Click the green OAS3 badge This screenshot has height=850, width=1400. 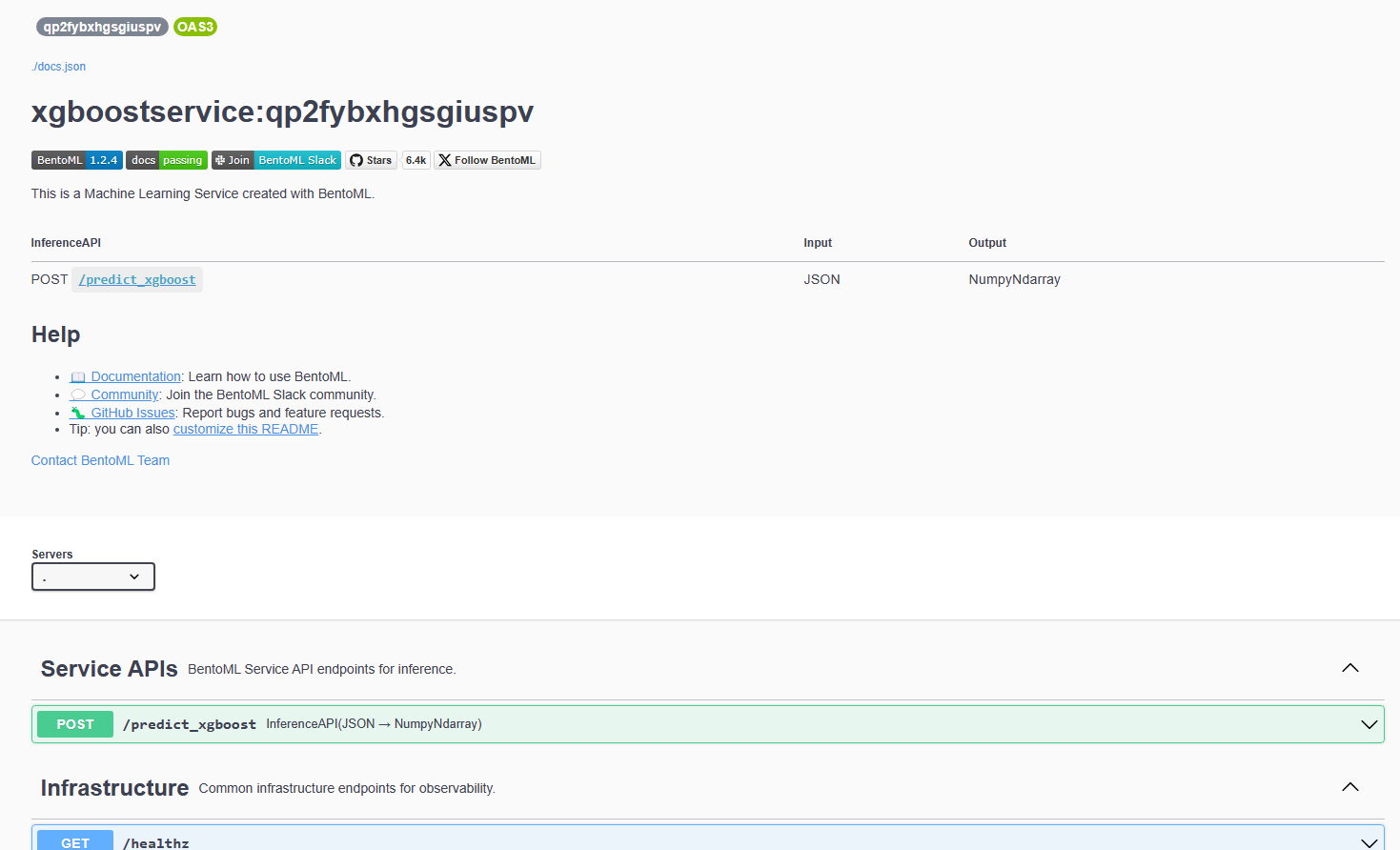click(x=194, y=26)
